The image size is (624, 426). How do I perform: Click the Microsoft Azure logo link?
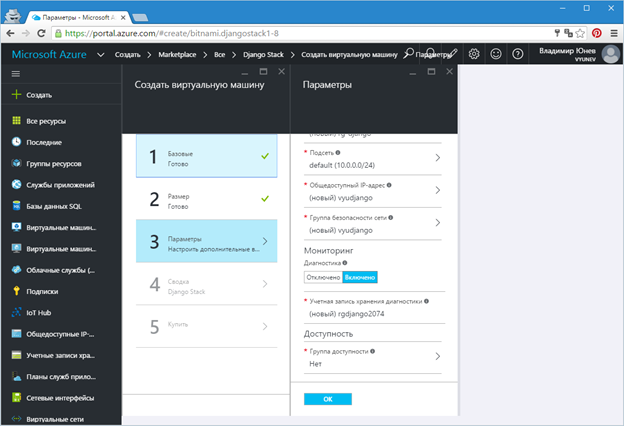click(49, 55)
